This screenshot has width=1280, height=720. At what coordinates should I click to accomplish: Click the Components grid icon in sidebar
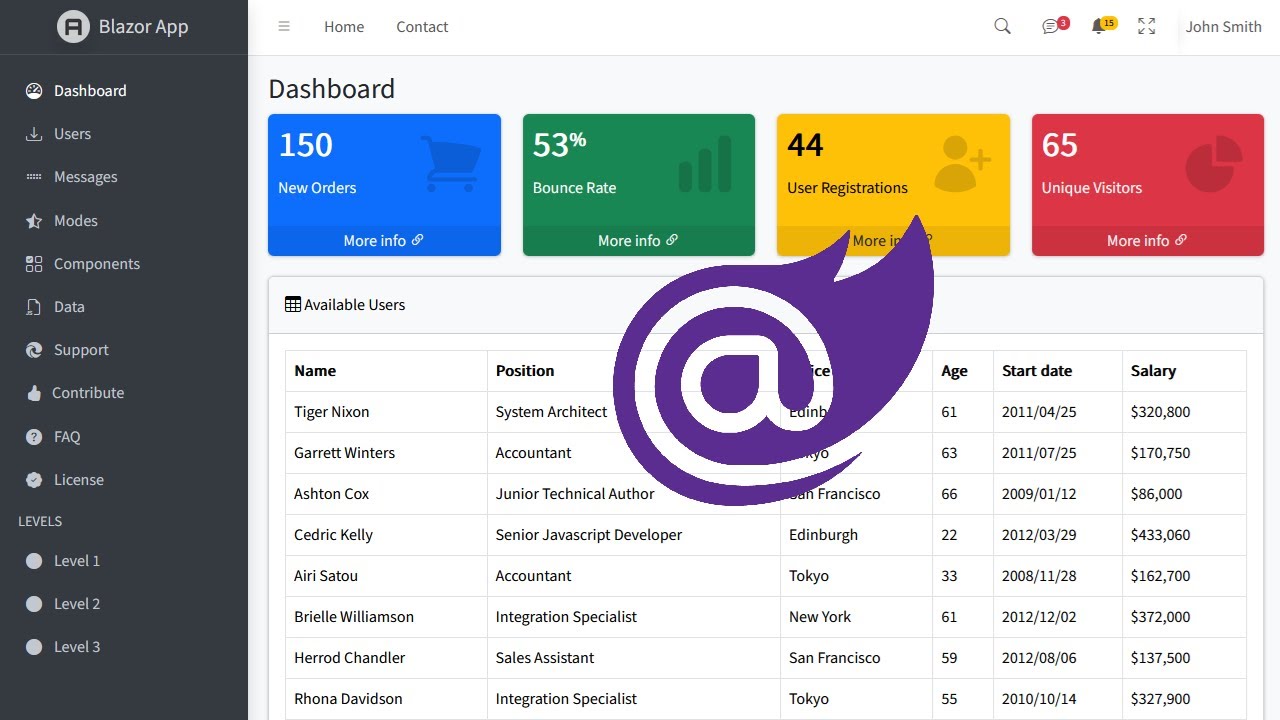point(34,264)
